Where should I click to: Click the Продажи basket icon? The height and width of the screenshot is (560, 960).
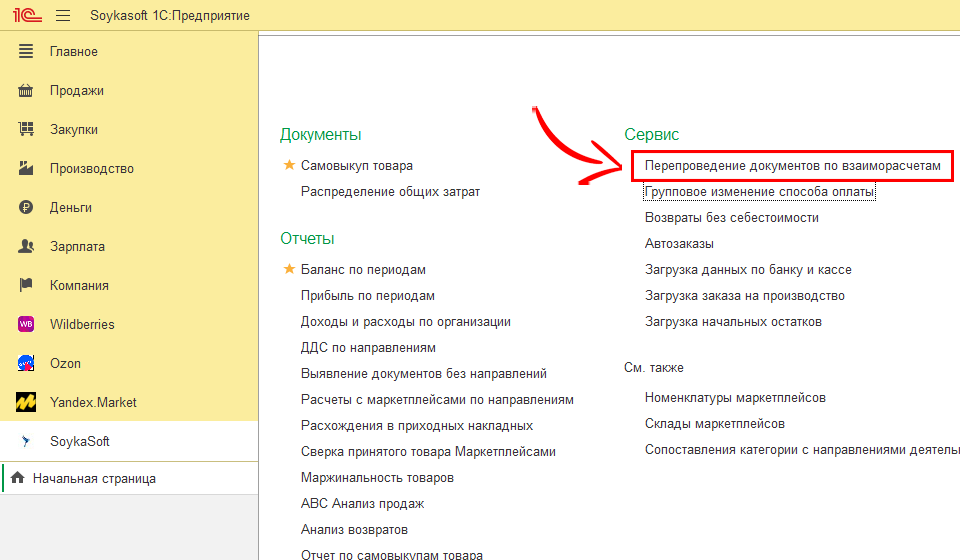click(x=27, y=91)
